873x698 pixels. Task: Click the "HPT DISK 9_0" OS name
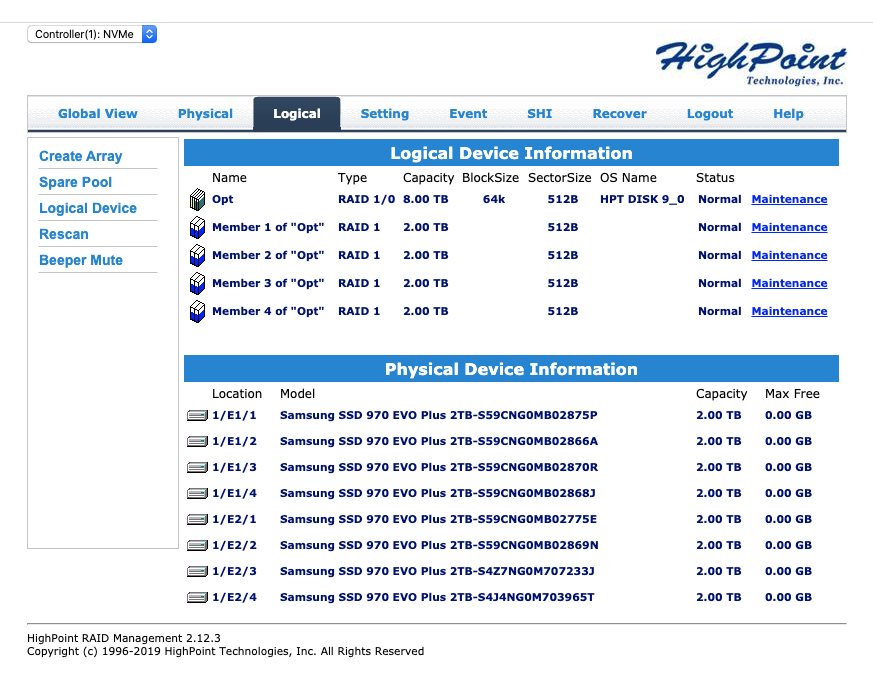pyautogui.click(x=642, y=199)
